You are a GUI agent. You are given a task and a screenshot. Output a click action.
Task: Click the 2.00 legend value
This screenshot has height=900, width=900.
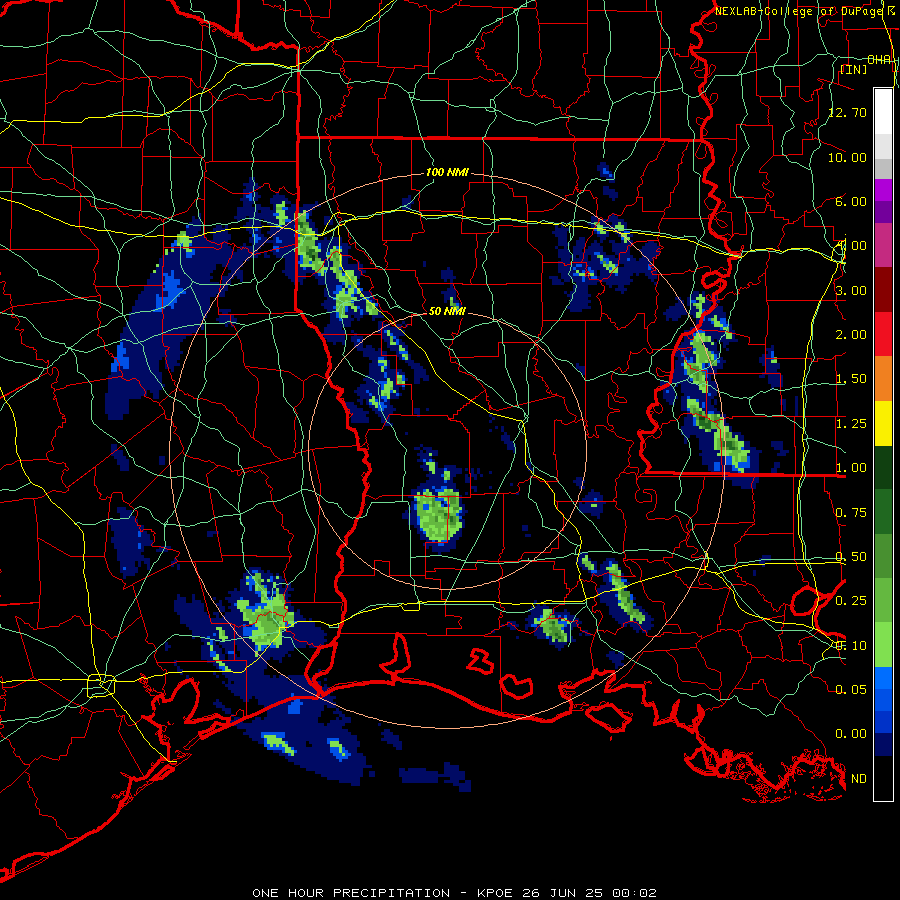[851, 335]
